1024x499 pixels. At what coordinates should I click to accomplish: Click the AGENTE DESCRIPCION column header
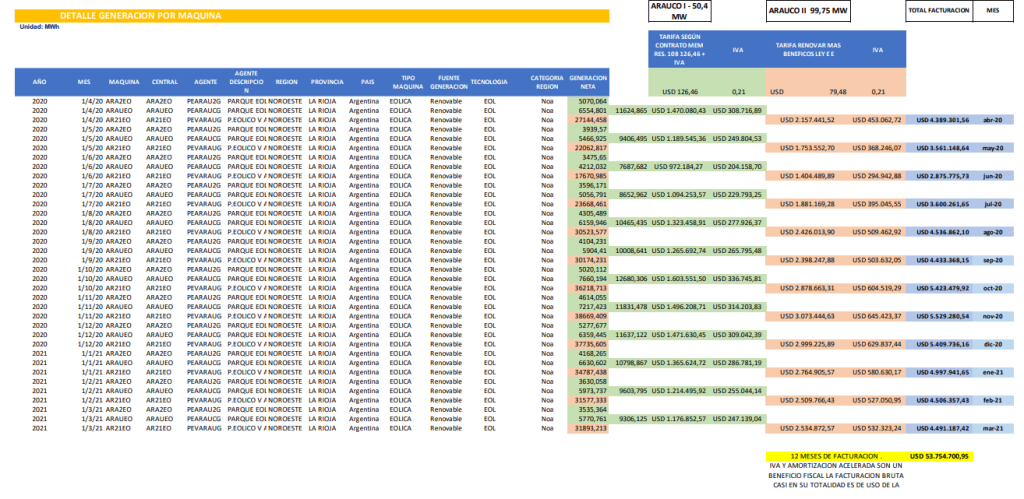pyautogui.click(x=246, y=82)
